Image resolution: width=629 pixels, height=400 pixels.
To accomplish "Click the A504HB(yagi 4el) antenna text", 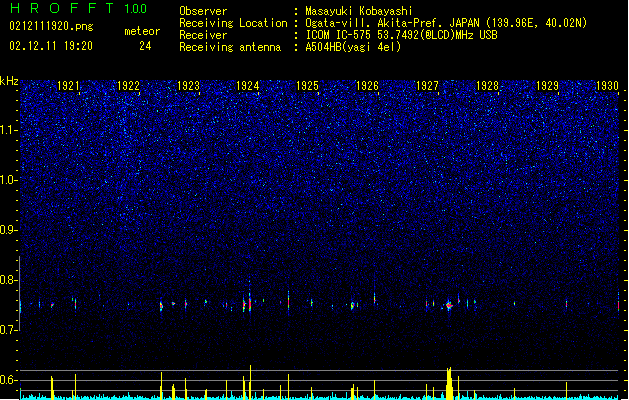I will point(353,47).
